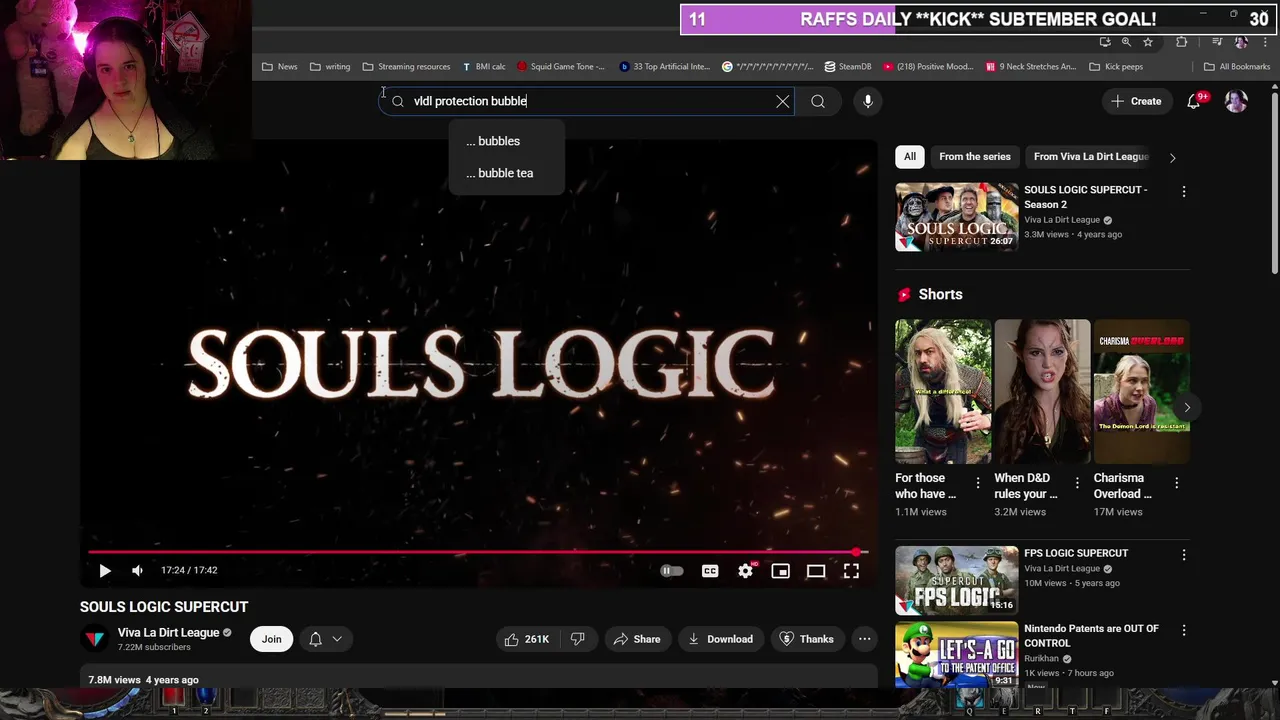Toggle the autoplay switch
Viewport: 1280px width, 720px height.
point(672,571)
